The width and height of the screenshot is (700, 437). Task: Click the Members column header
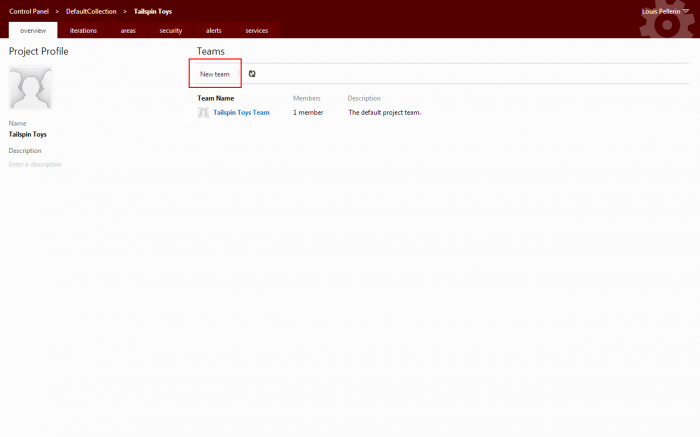pyautogui.click(x=307, y=98)
